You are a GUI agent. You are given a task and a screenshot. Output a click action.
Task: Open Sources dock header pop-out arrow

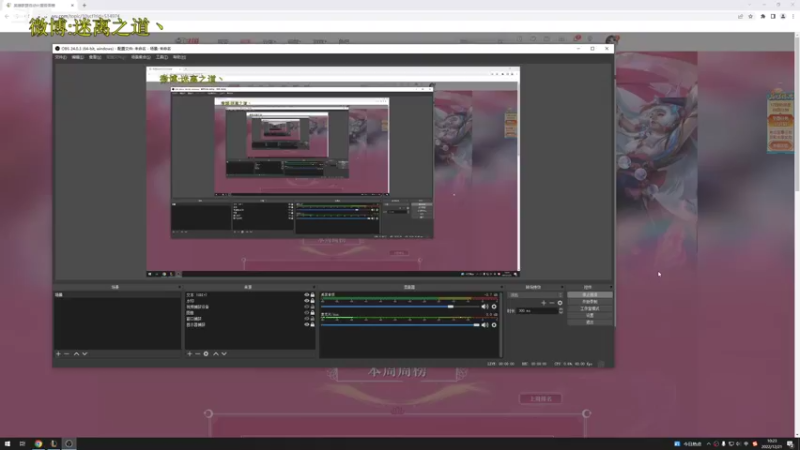(313, 287)
